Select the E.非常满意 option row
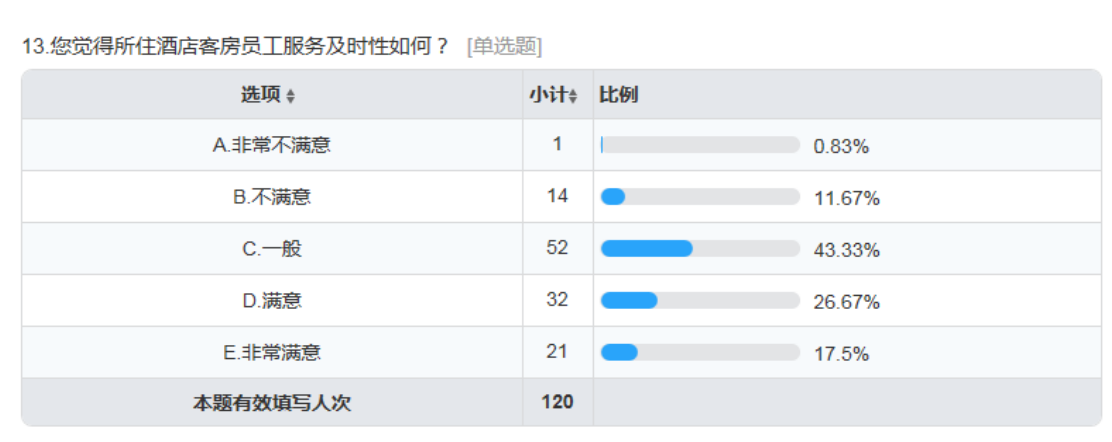The width and height of the screenshot is (1112, 442). click(x=562, y=353)
